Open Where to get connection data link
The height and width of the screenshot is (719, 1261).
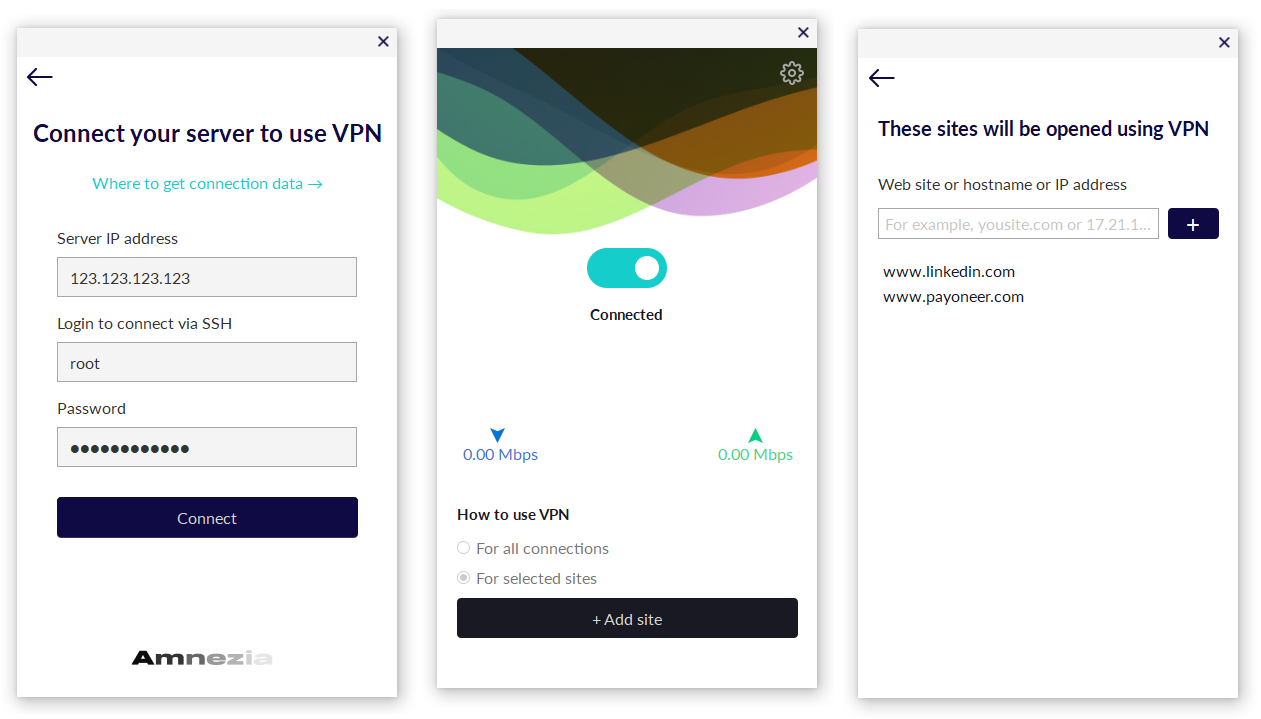click(207, 183)
